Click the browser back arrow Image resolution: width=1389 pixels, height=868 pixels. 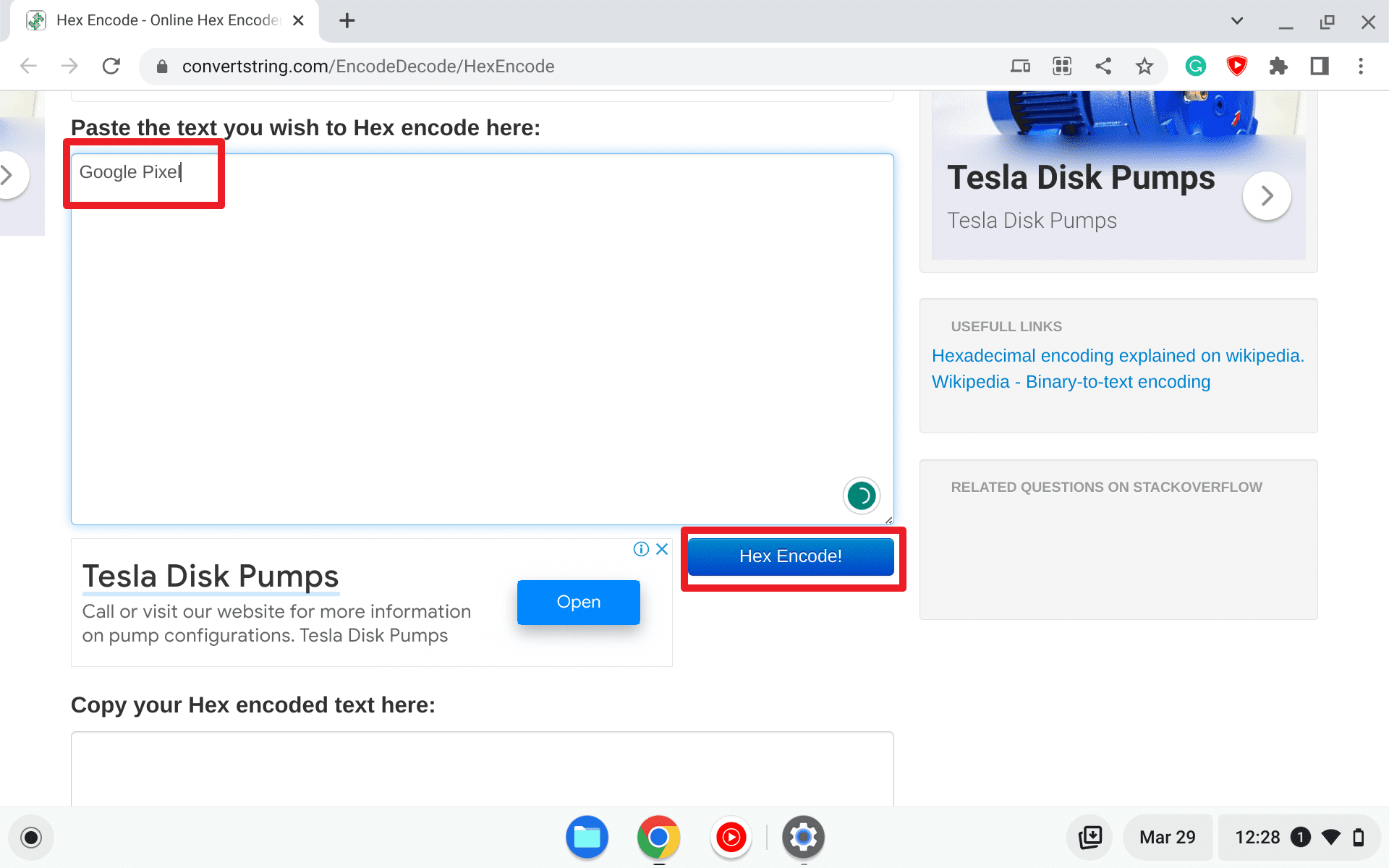[x=28, y=66]
